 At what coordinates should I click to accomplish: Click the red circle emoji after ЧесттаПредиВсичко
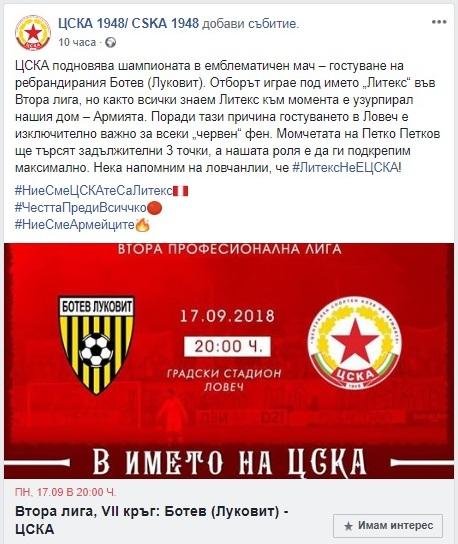click(154, 208)
